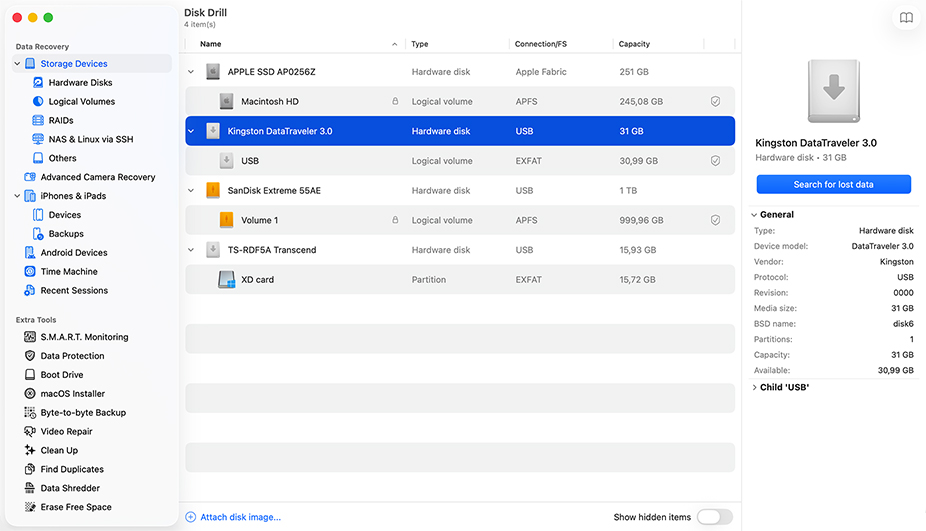
Task: Click the Clean Up sparkle icon
Action: coord(30,450)
